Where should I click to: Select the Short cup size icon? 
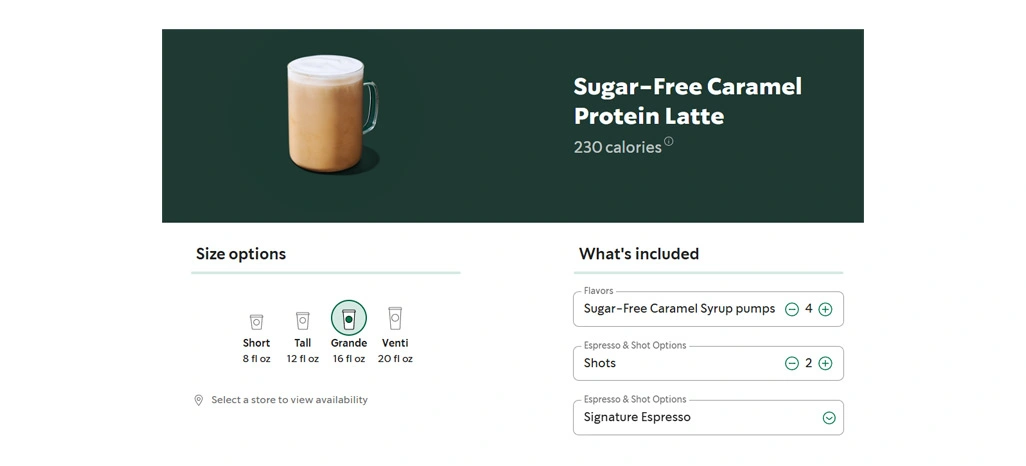[x=256, y=321]
